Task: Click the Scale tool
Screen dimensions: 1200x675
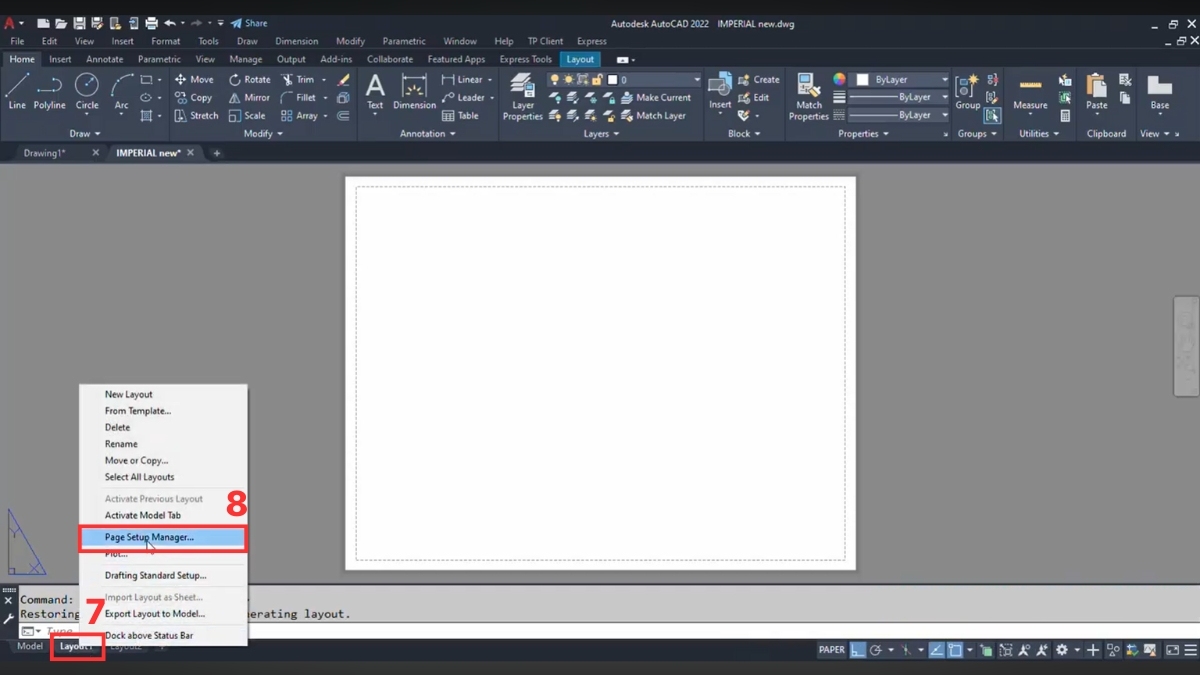Action: pos(247,115)
